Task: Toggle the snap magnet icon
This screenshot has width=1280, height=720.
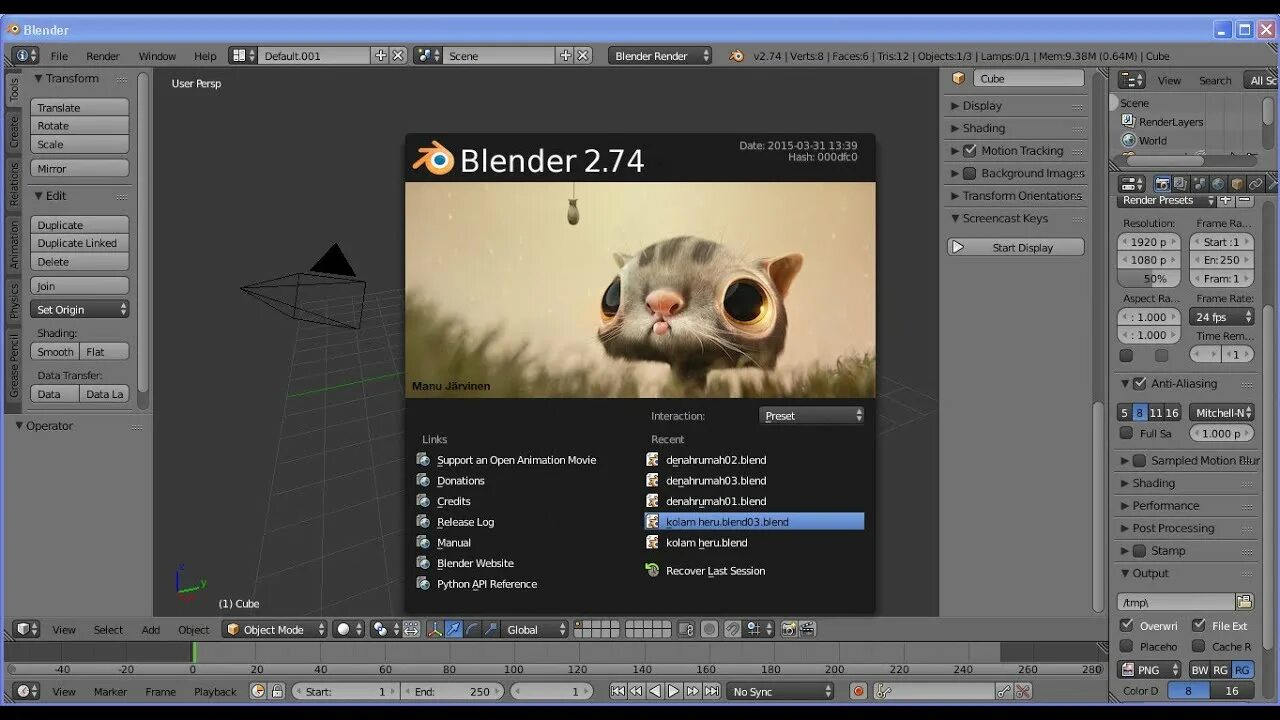Action: point(733,629)
